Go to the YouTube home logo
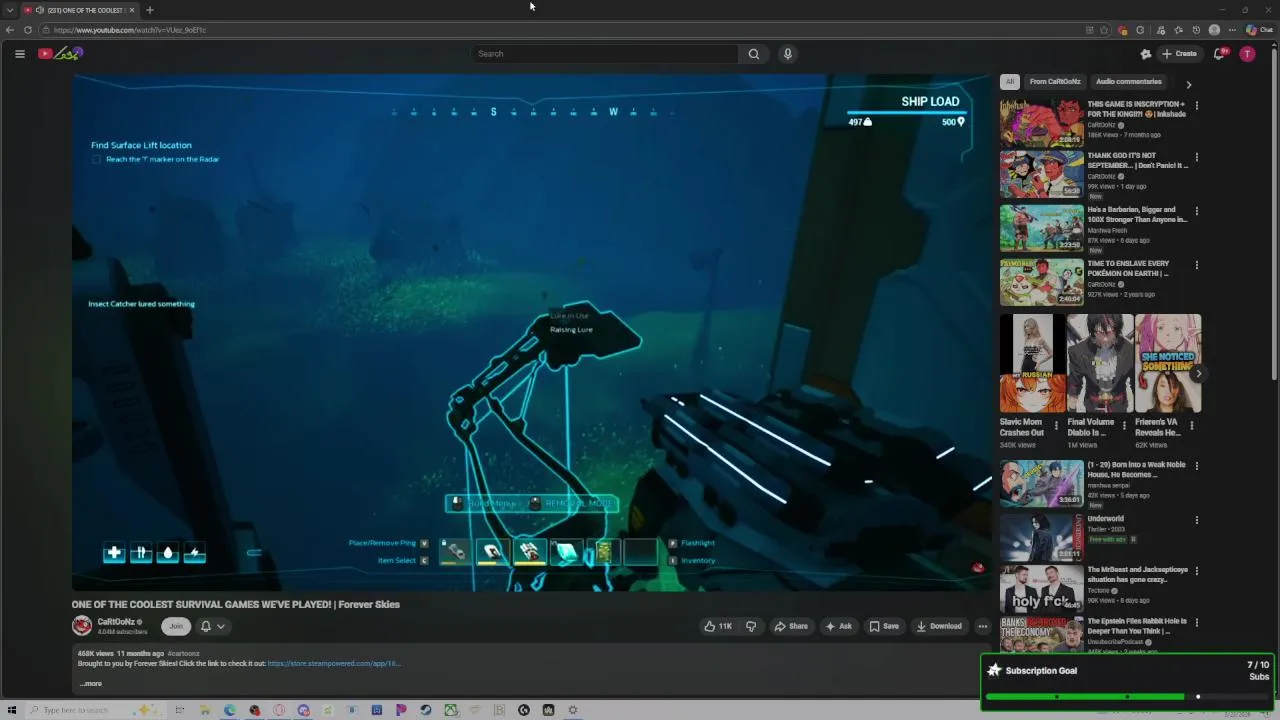 pos(60,54)
